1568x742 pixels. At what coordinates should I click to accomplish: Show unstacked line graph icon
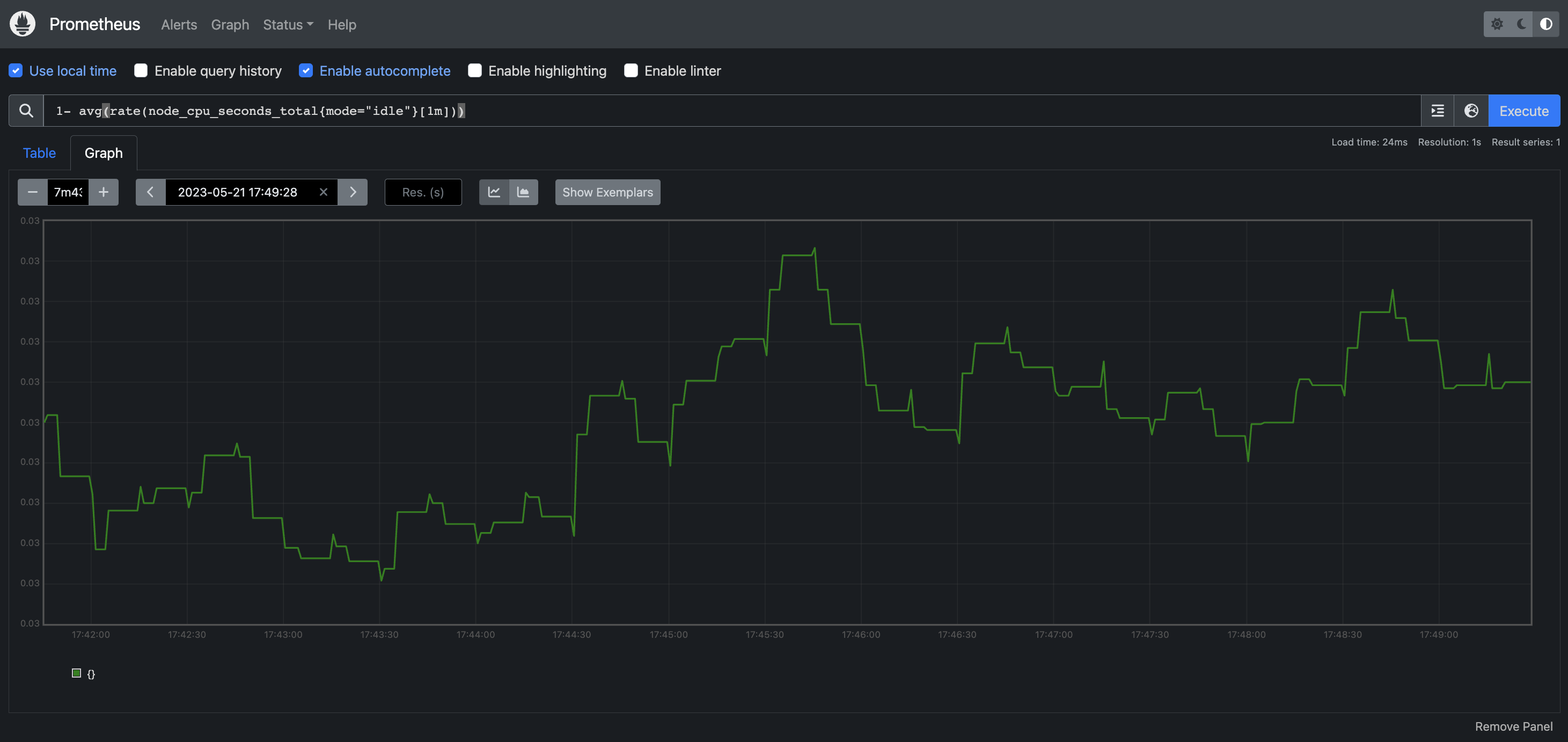[494, 193]
